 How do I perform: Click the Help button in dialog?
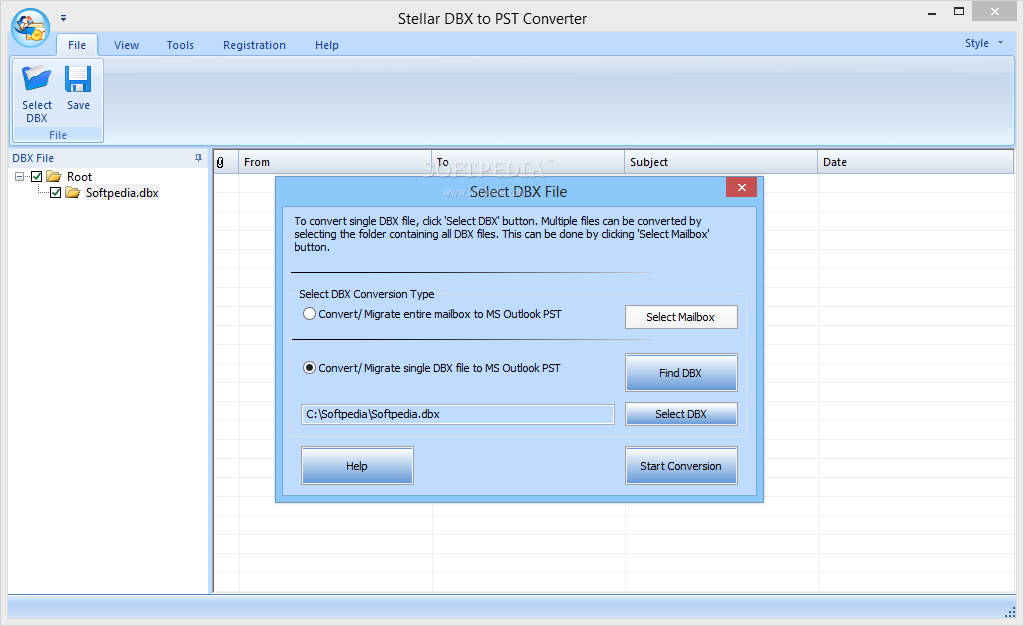point(357,466)
